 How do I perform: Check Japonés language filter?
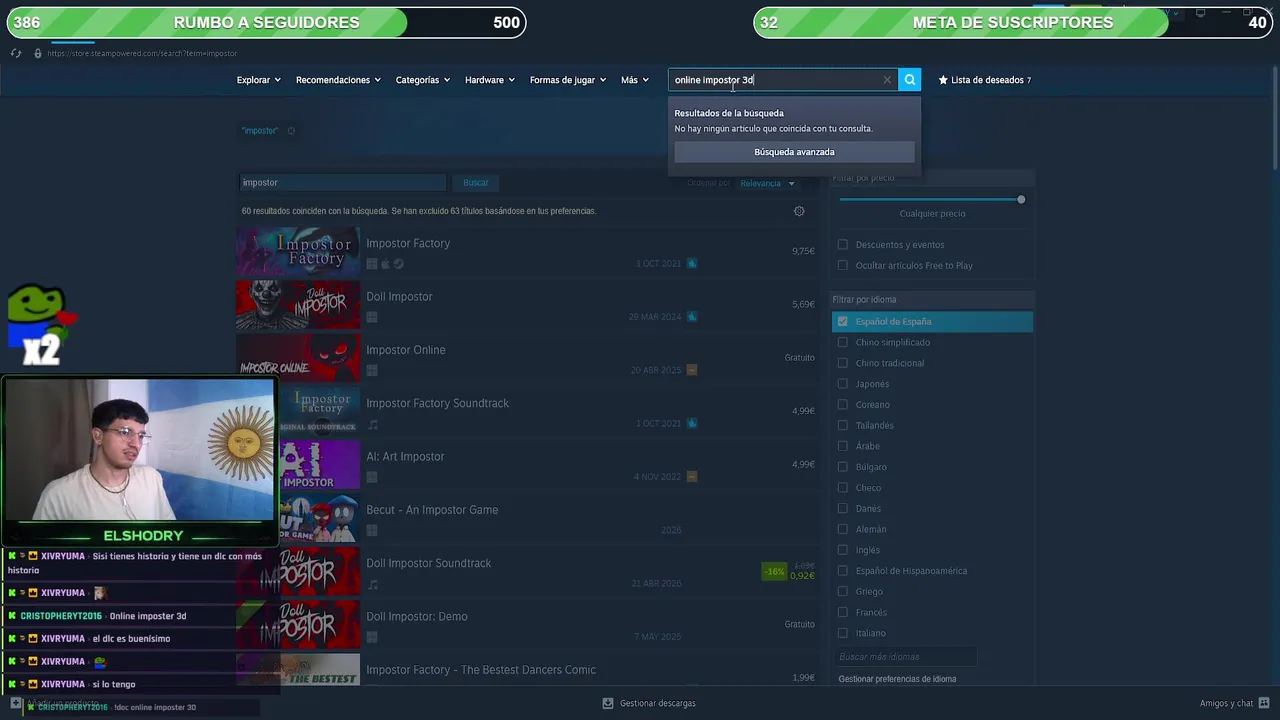[842, 384]
